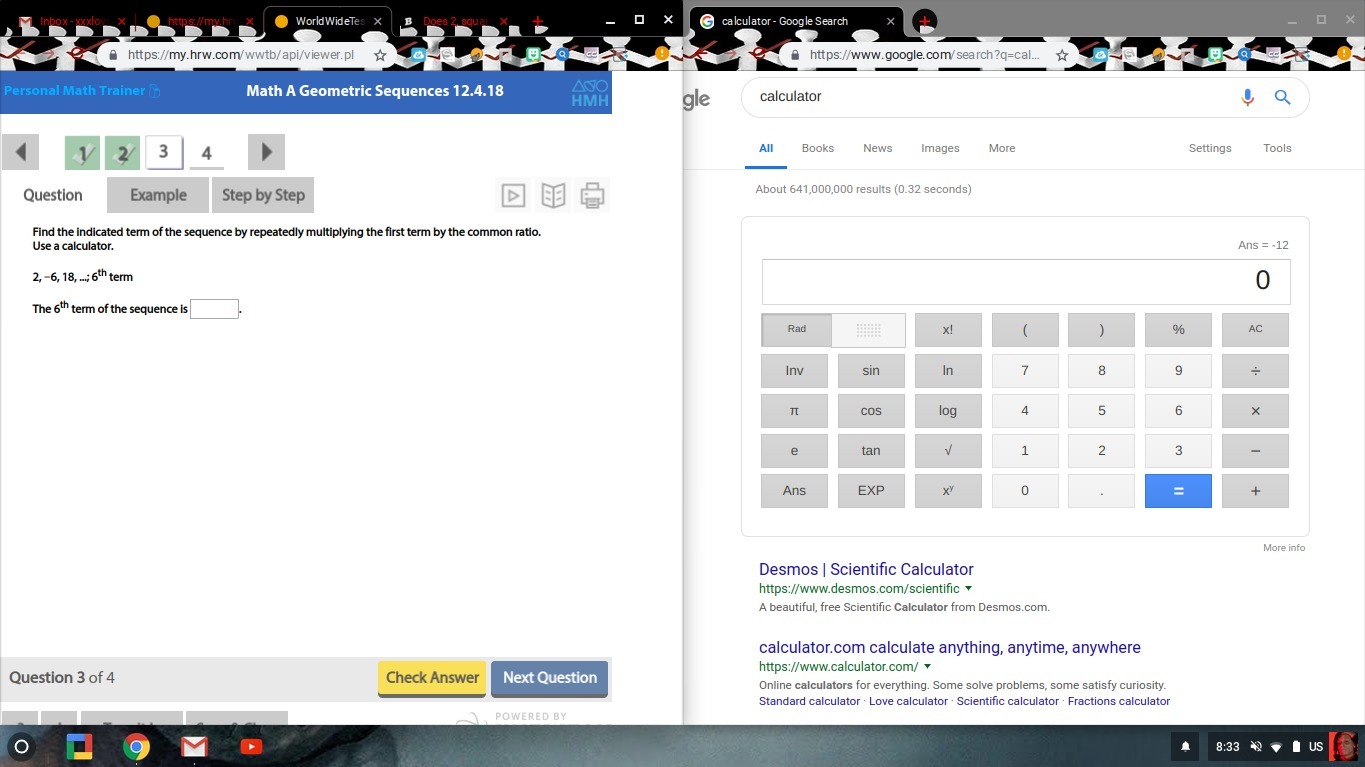Start voice search with microphone icon
The height and width of the screenshot is (767, 1365).
coord(1247,97)
